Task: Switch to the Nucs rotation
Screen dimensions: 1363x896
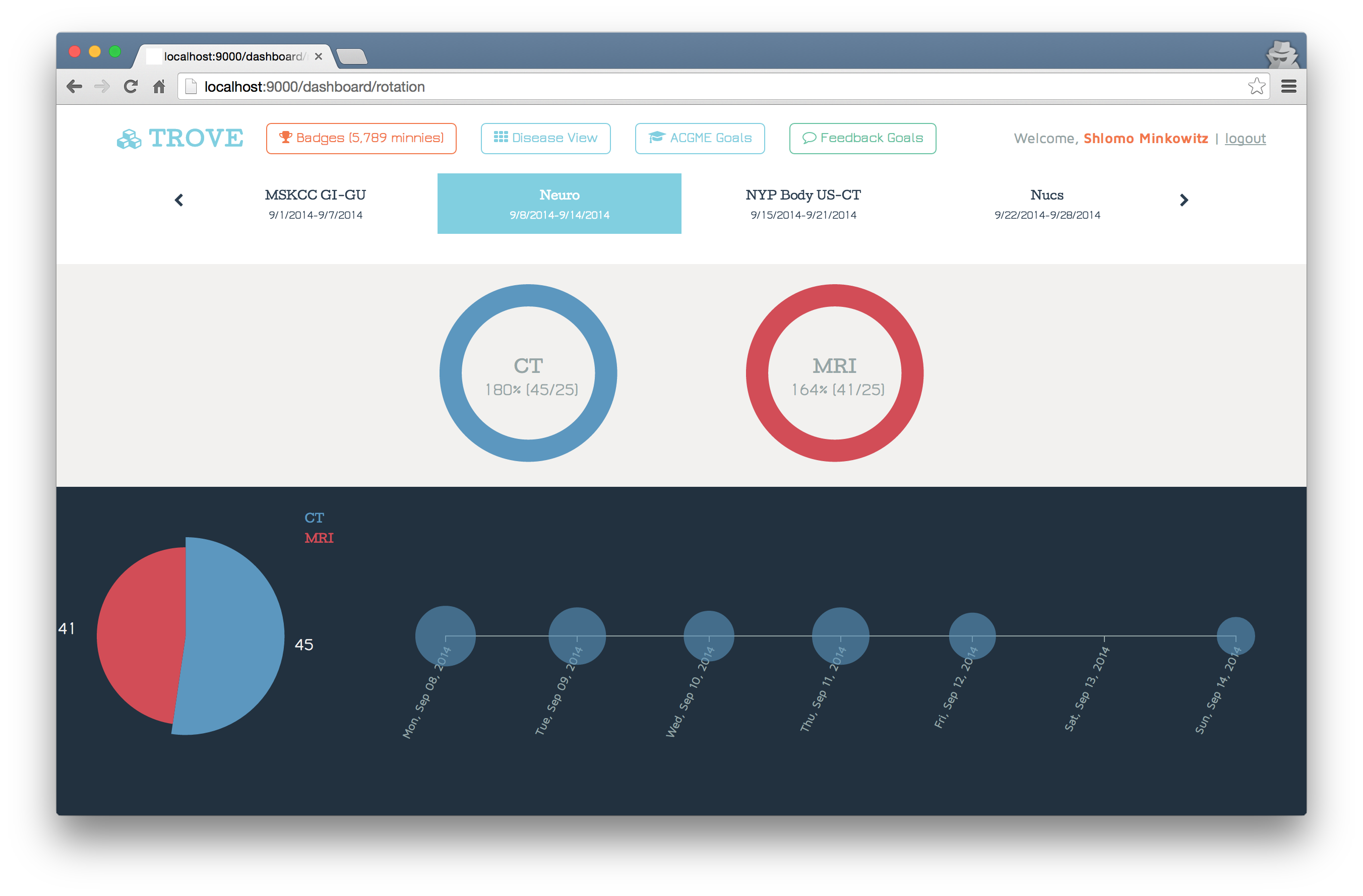Action: 1047,203
